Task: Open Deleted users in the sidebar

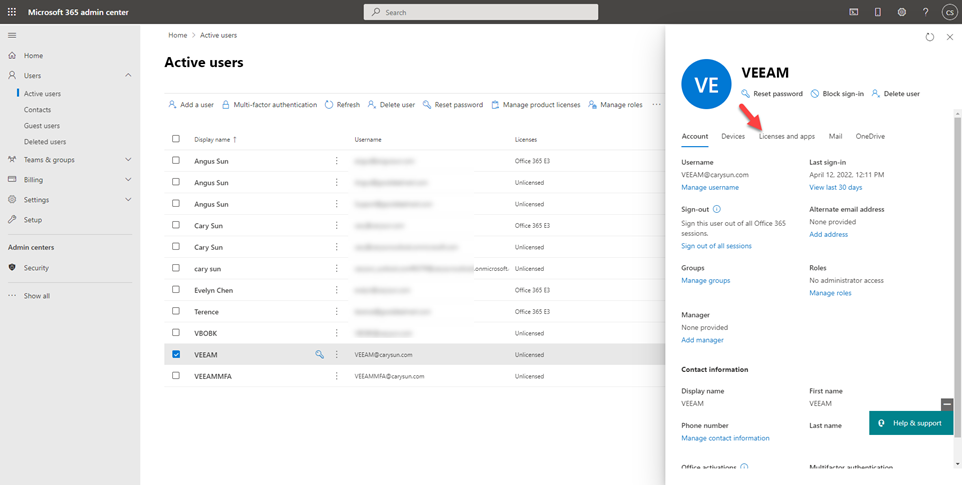Action: 45,142
